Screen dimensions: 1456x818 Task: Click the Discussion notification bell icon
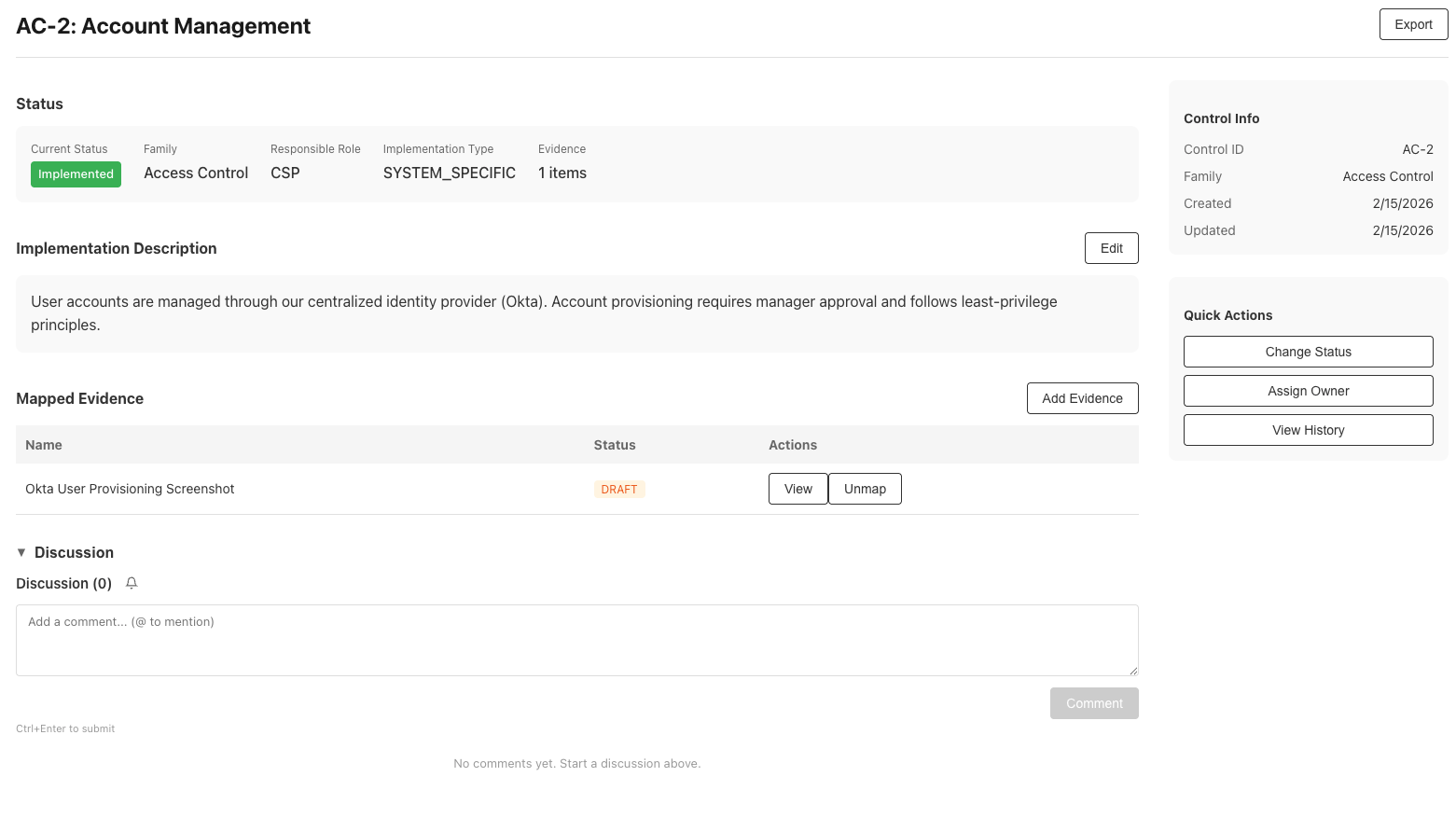point(131,582)
